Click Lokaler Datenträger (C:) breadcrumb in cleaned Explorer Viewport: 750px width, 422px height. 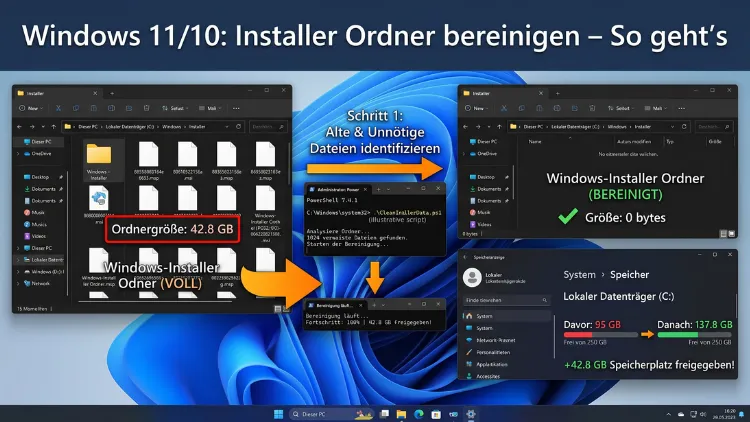(575, 127)
